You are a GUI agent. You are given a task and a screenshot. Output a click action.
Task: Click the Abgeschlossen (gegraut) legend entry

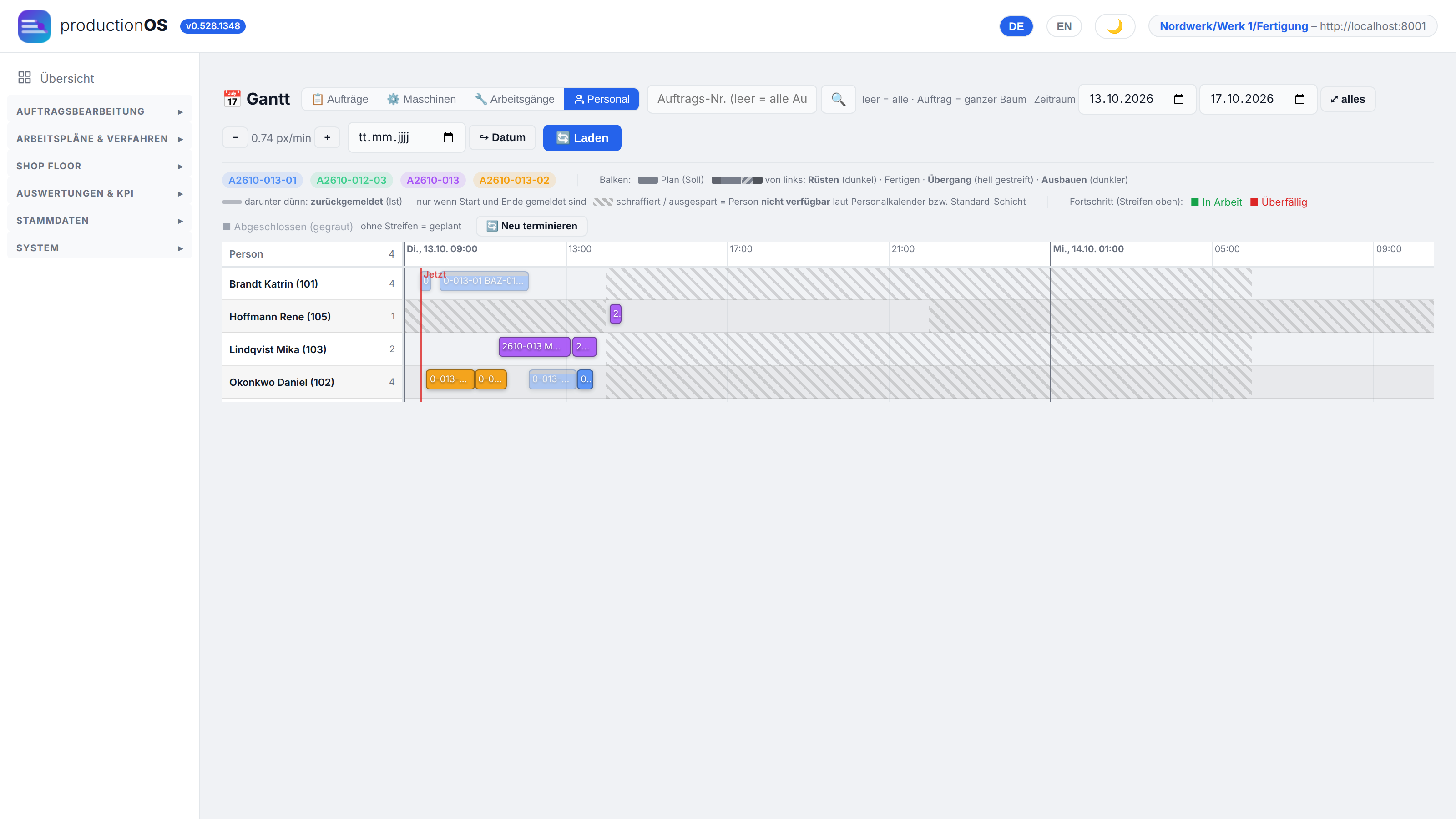(x=288, y=227)
